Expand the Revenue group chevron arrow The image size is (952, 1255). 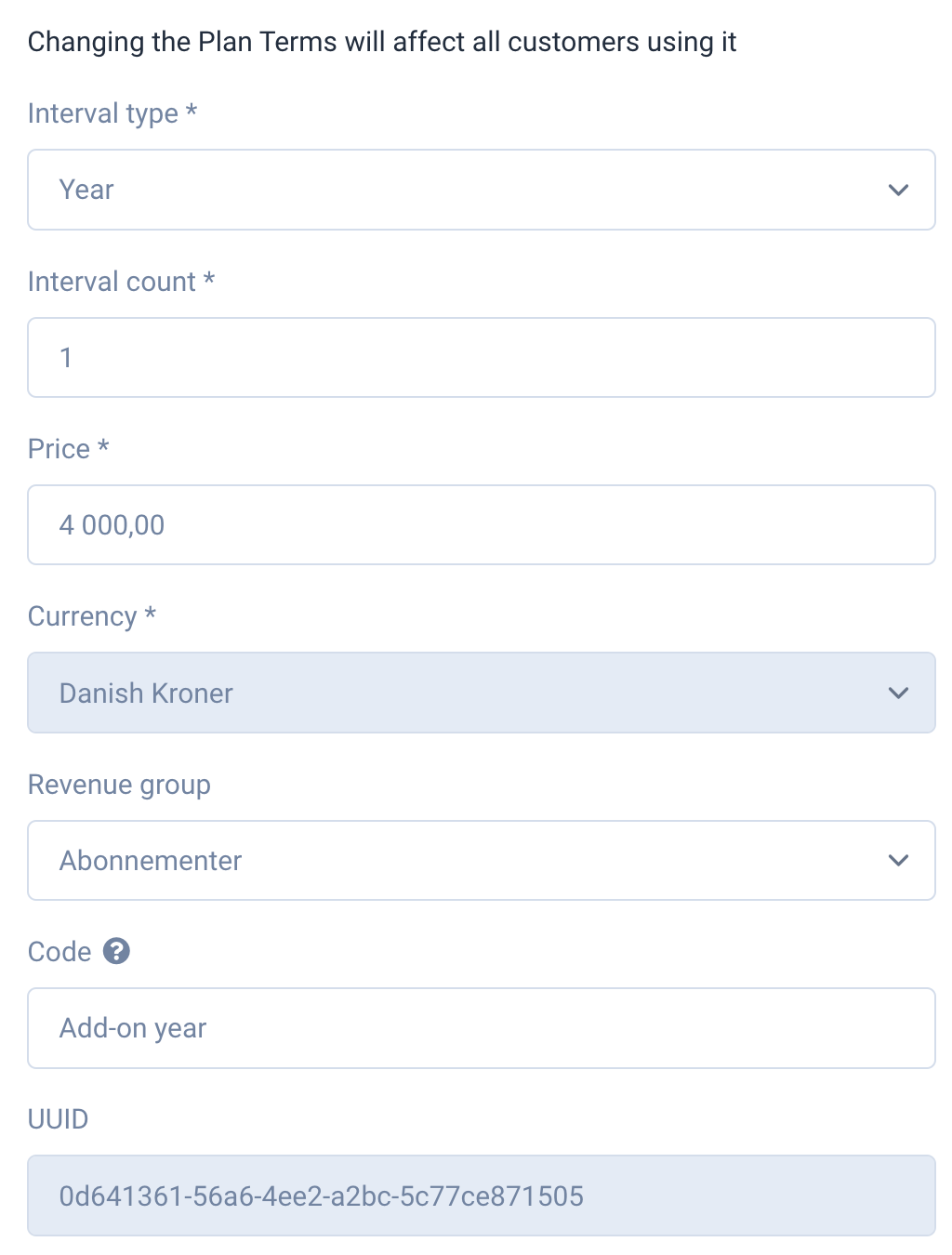(x=898, y=860)
